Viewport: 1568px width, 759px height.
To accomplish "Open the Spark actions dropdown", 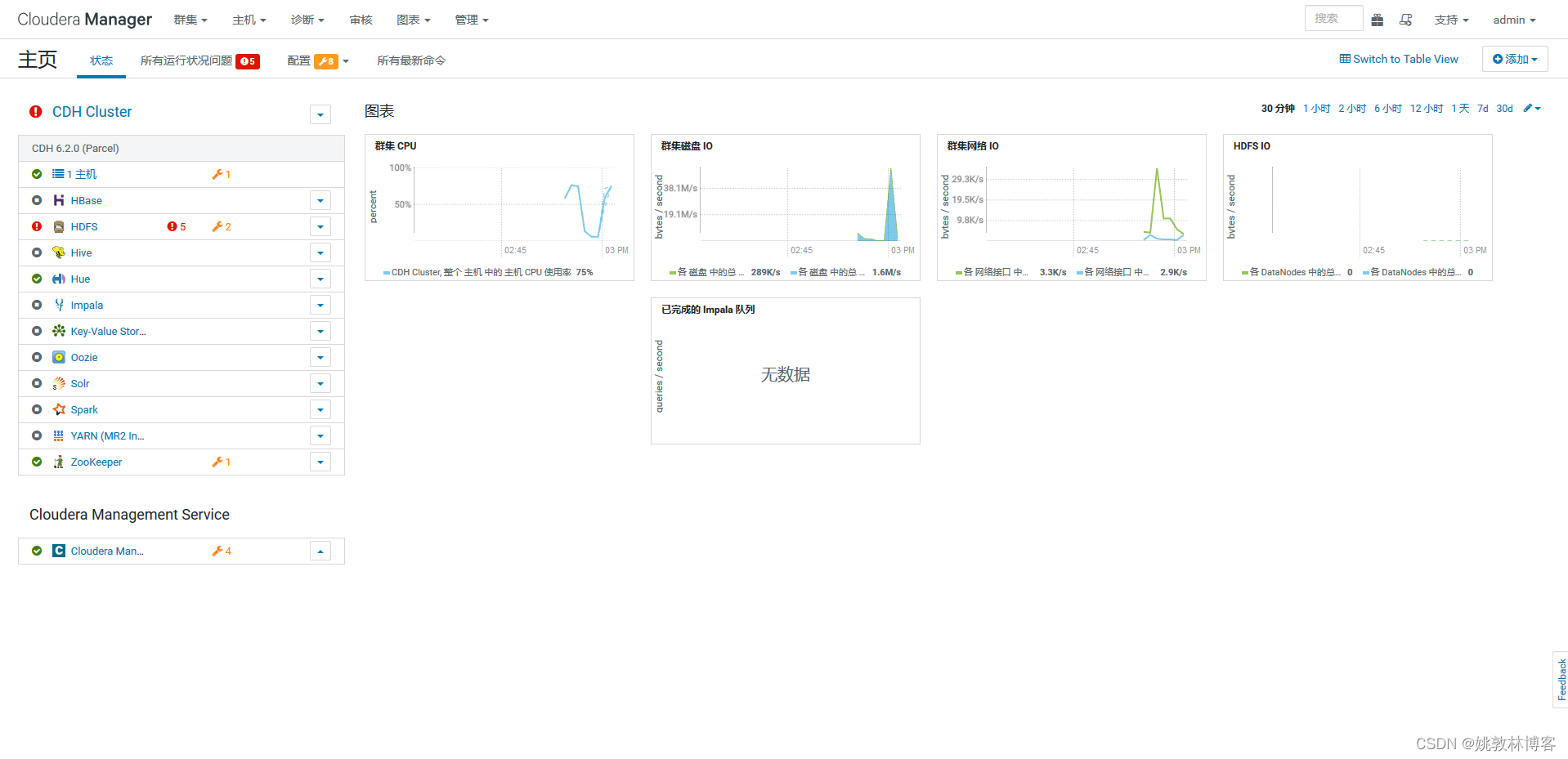I will coord(320,409).
